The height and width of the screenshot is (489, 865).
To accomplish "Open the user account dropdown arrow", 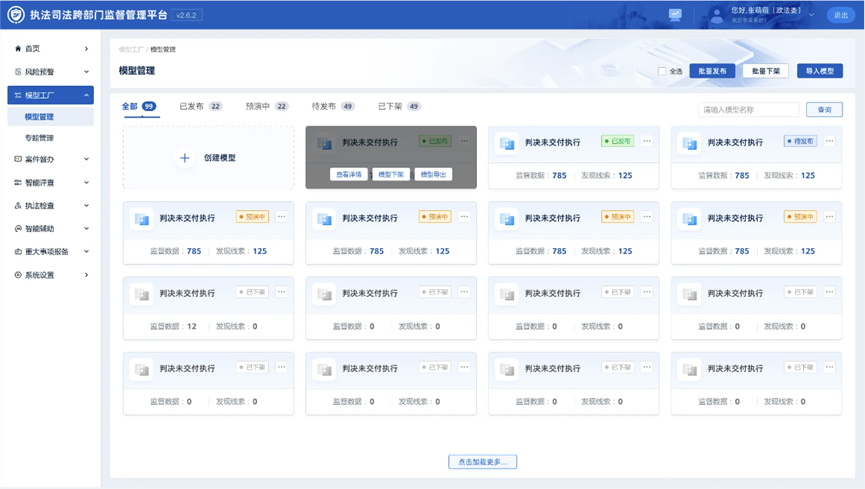I will [x=811, y=15].
